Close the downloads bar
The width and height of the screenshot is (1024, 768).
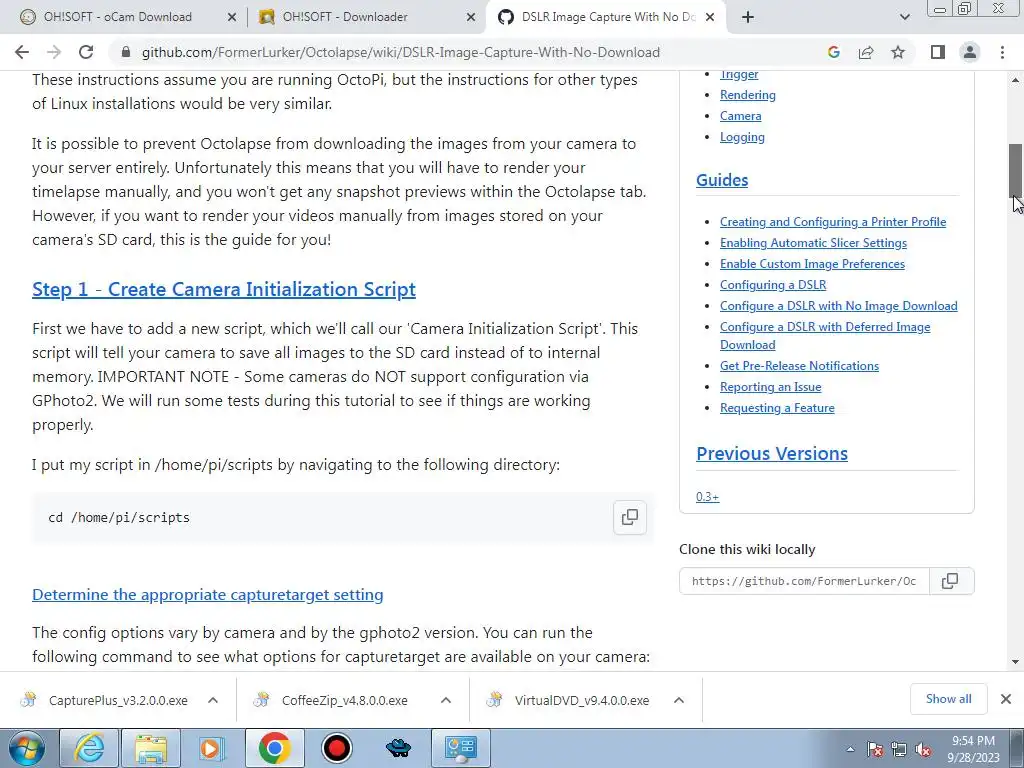click(x=1006, y=699)
